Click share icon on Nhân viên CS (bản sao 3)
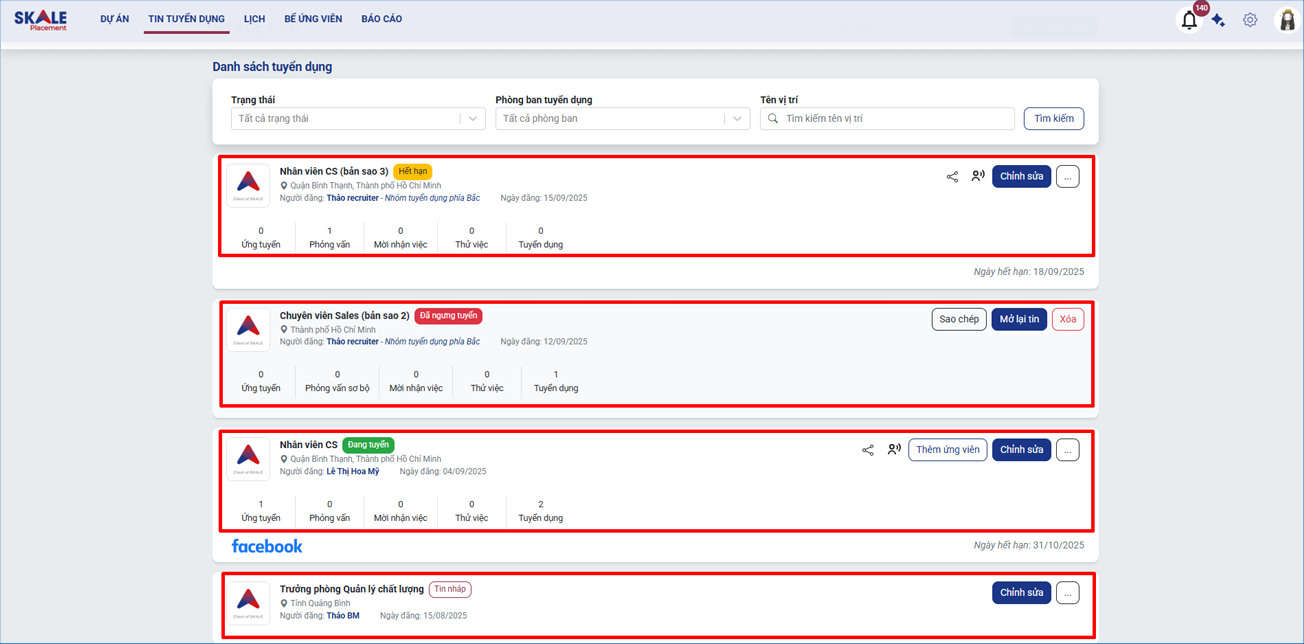Image resolution: width=1304 pixels, height=644 pixels. pos(952,177)
